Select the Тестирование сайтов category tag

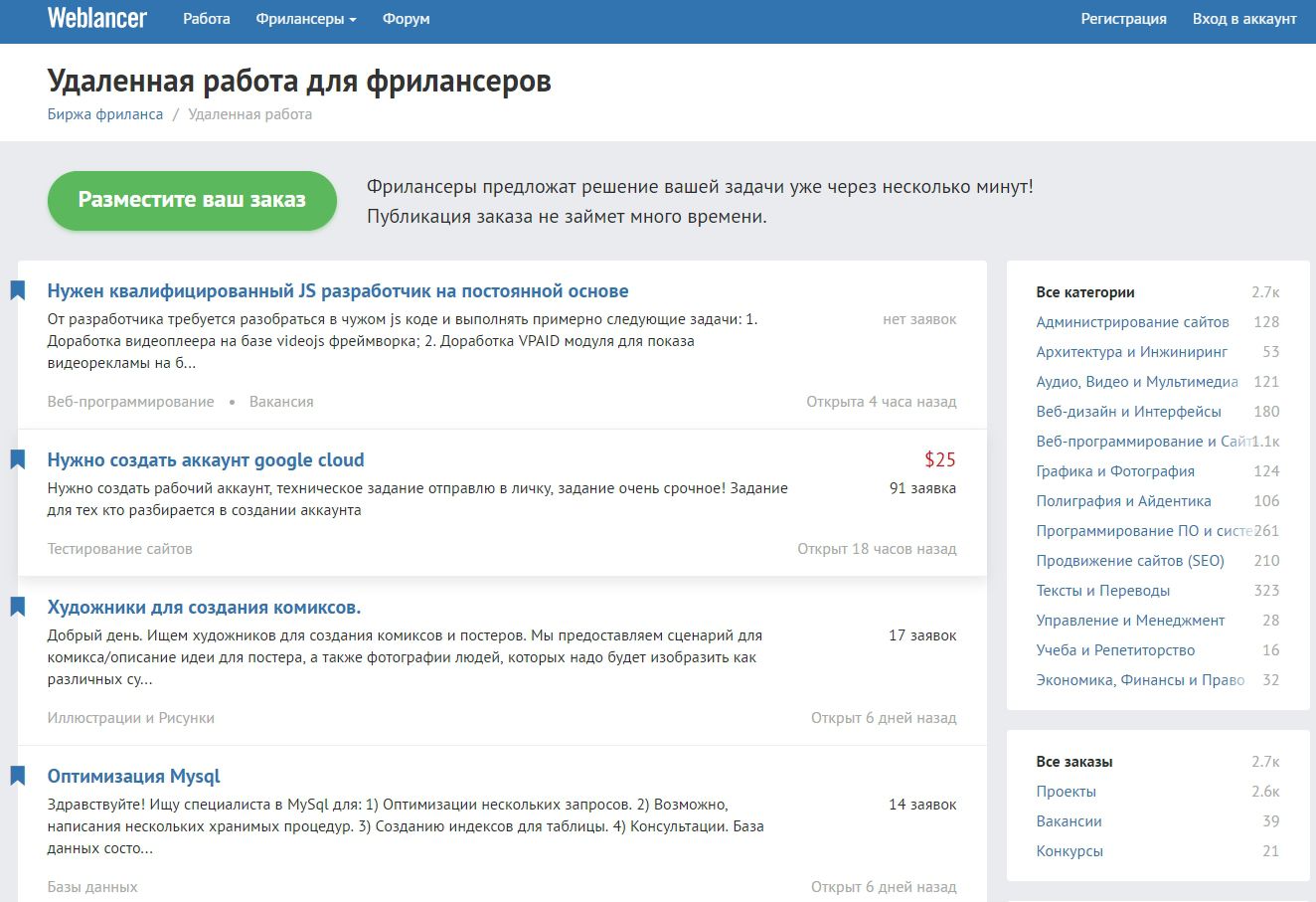click(120, 549)
